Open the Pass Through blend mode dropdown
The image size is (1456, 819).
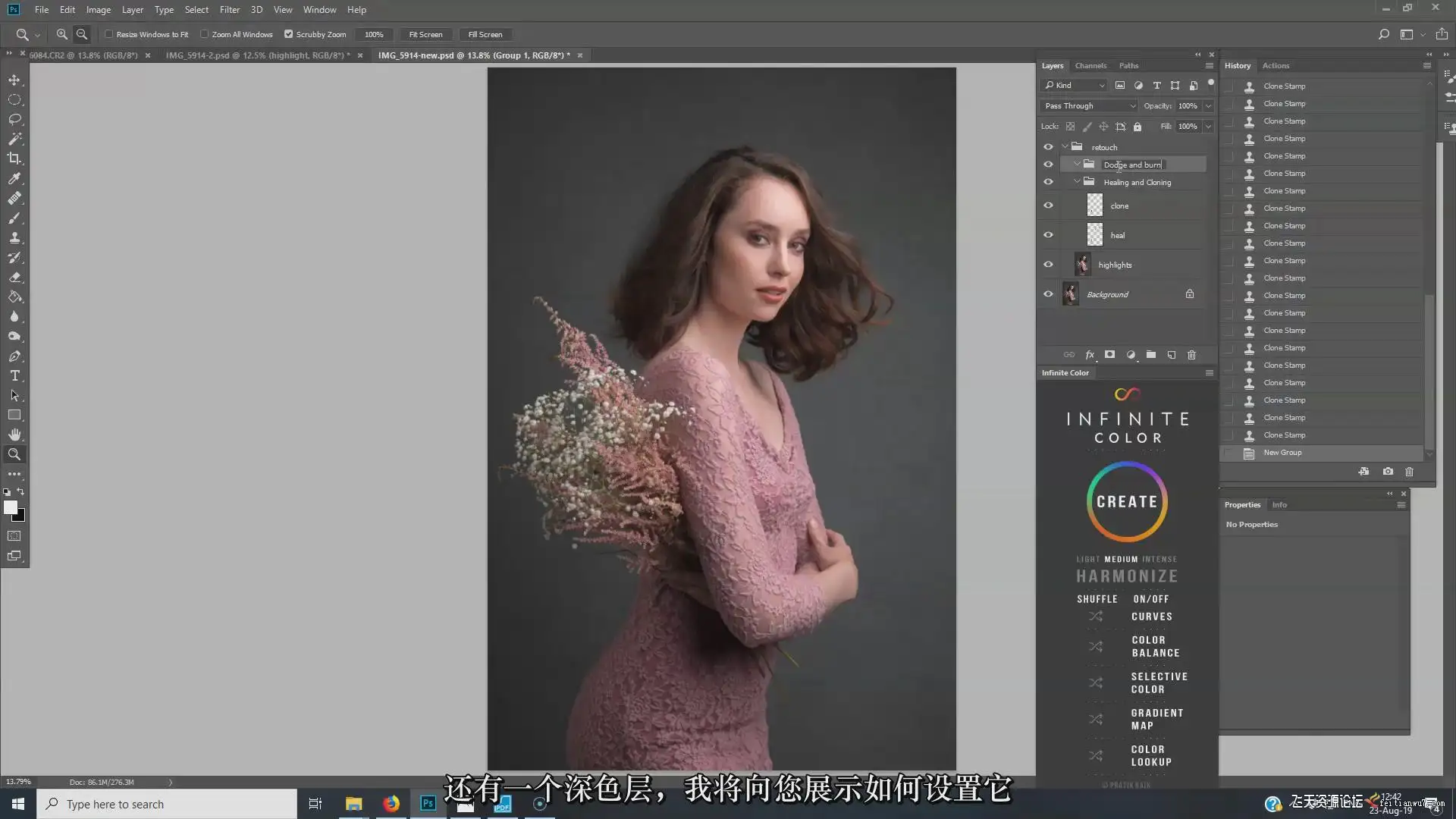[1090, 106]
